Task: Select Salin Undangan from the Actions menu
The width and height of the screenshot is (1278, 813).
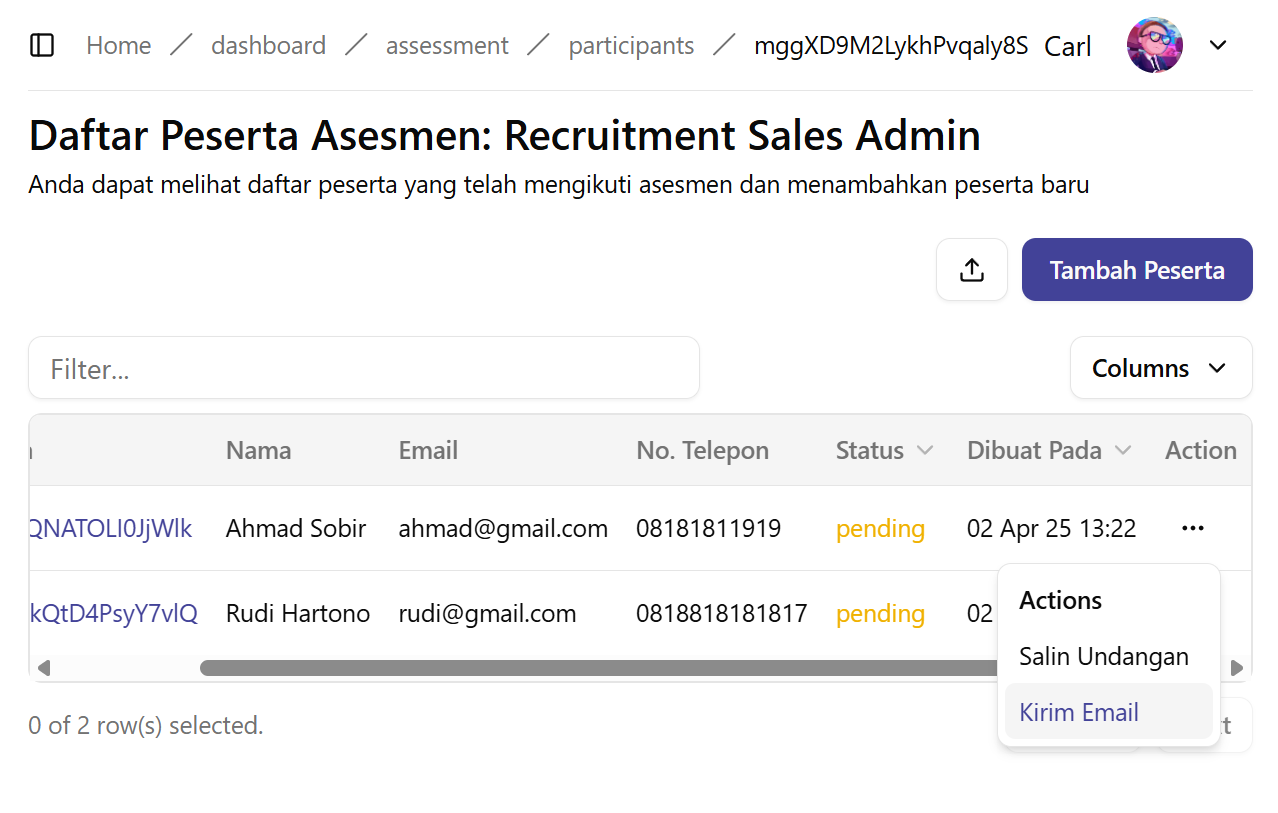Action: click(1103, 657)
